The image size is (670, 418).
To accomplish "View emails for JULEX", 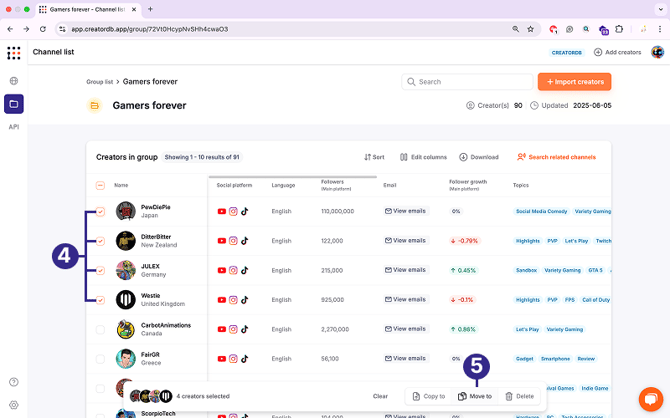I will (x=406, y=270).
